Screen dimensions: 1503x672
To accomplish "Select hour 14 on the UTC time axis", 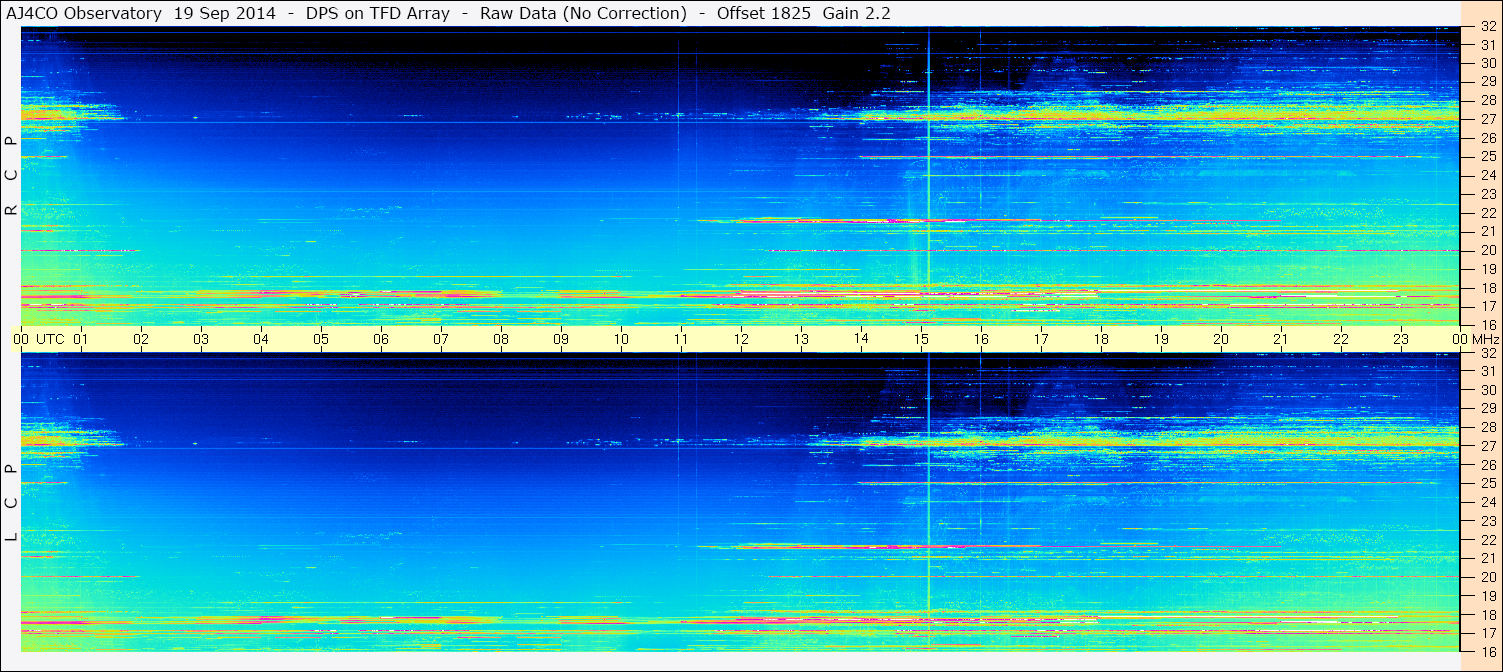I will click(861, 339).
